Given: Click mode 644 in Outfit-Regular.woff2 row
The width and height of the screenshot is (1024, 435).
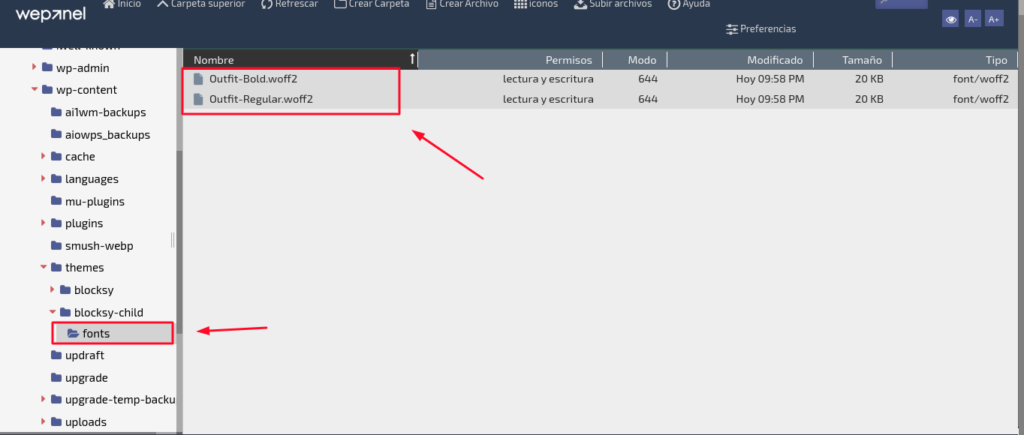Looking at the screenshot, I should click(648, 100).
